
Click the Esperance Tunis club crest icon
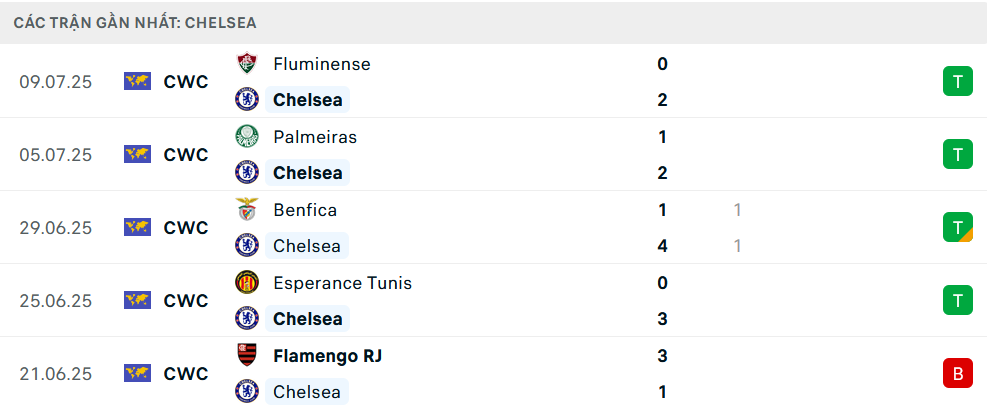click(247, 283)
